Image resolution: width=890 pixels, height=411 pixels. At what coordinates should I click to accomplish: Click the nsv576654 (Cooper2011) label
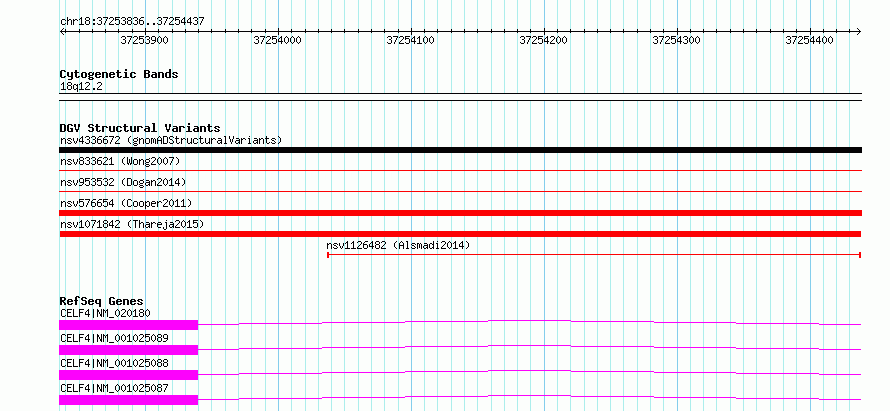click(126, 203)
